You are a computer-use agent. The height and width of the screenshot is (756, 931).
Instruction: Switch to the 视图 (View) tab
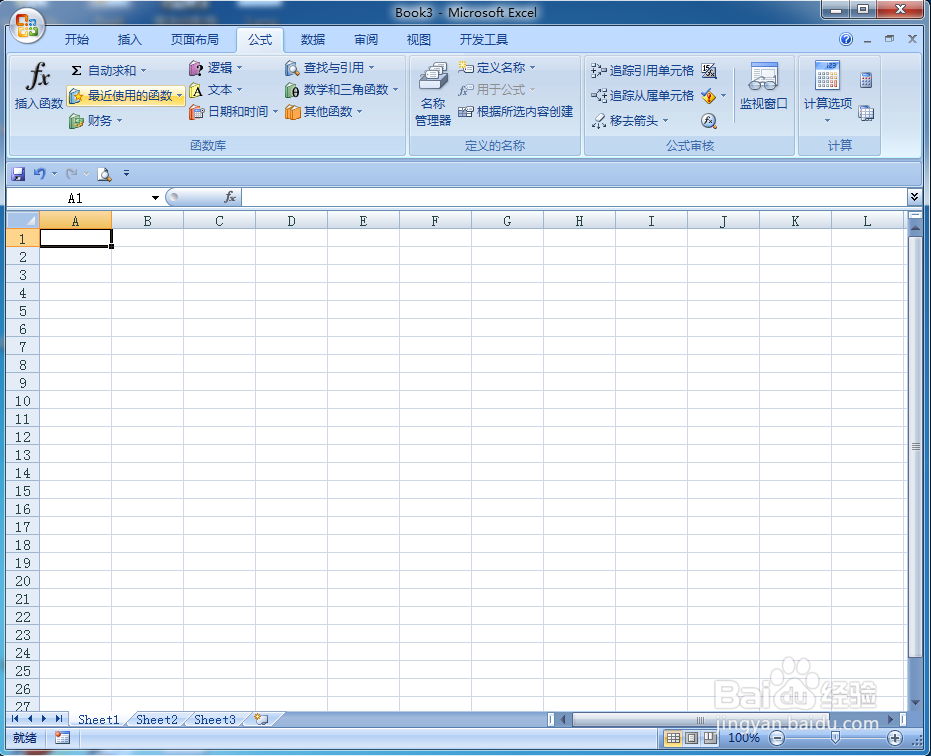tap(419, 40)
